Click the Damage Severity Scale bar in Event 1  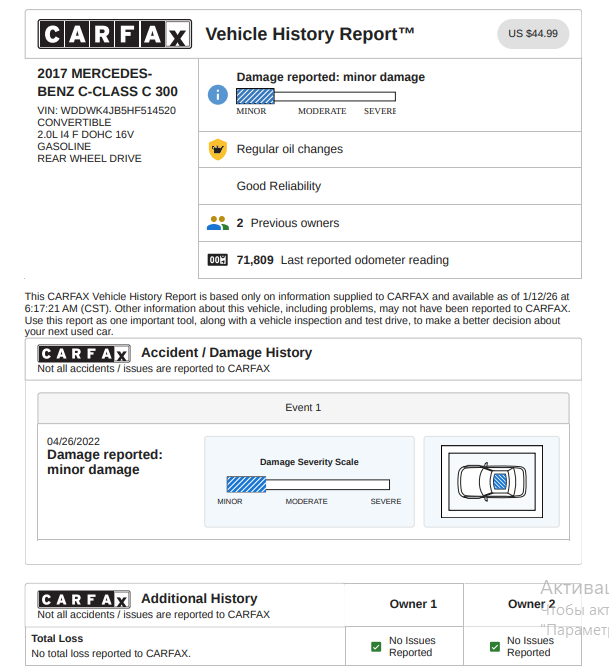pos(308,483)
